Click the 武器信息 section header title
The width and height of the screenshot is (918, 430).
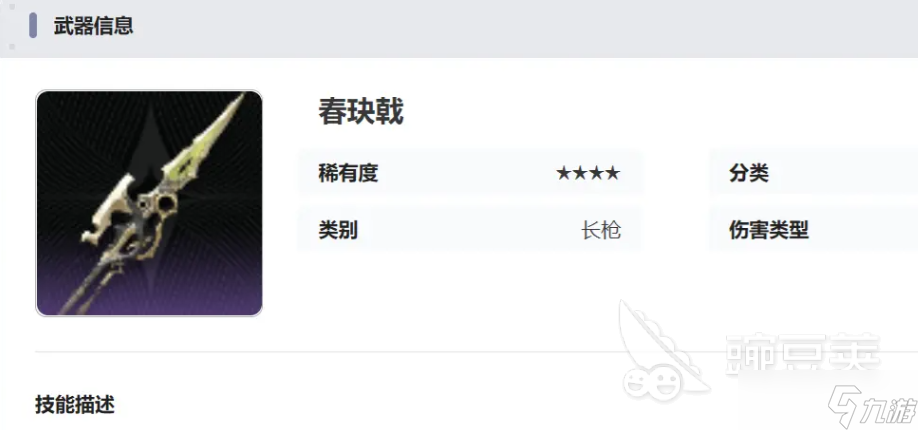pyautogui.click(x=94, y=26)
